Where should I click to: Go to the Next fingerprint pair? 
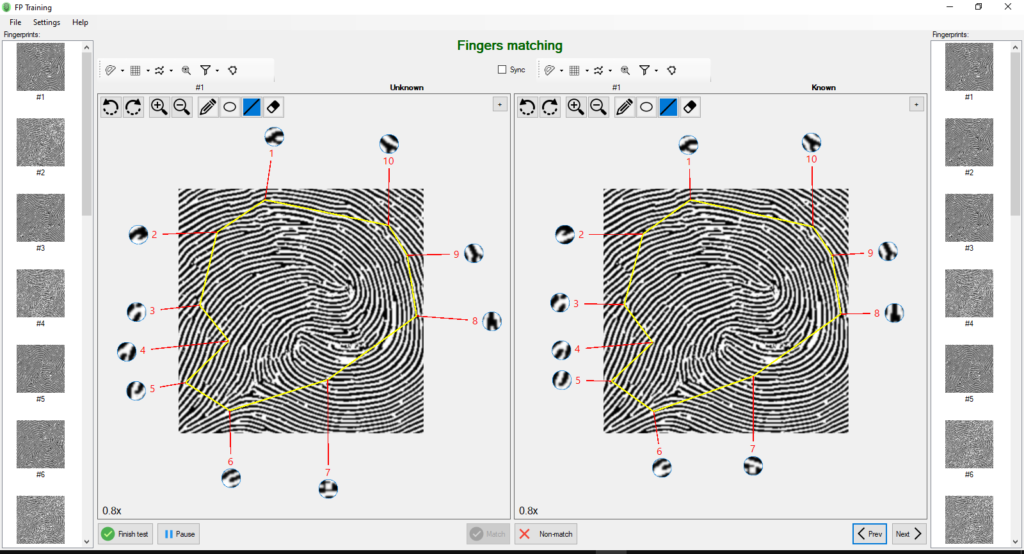908,534
